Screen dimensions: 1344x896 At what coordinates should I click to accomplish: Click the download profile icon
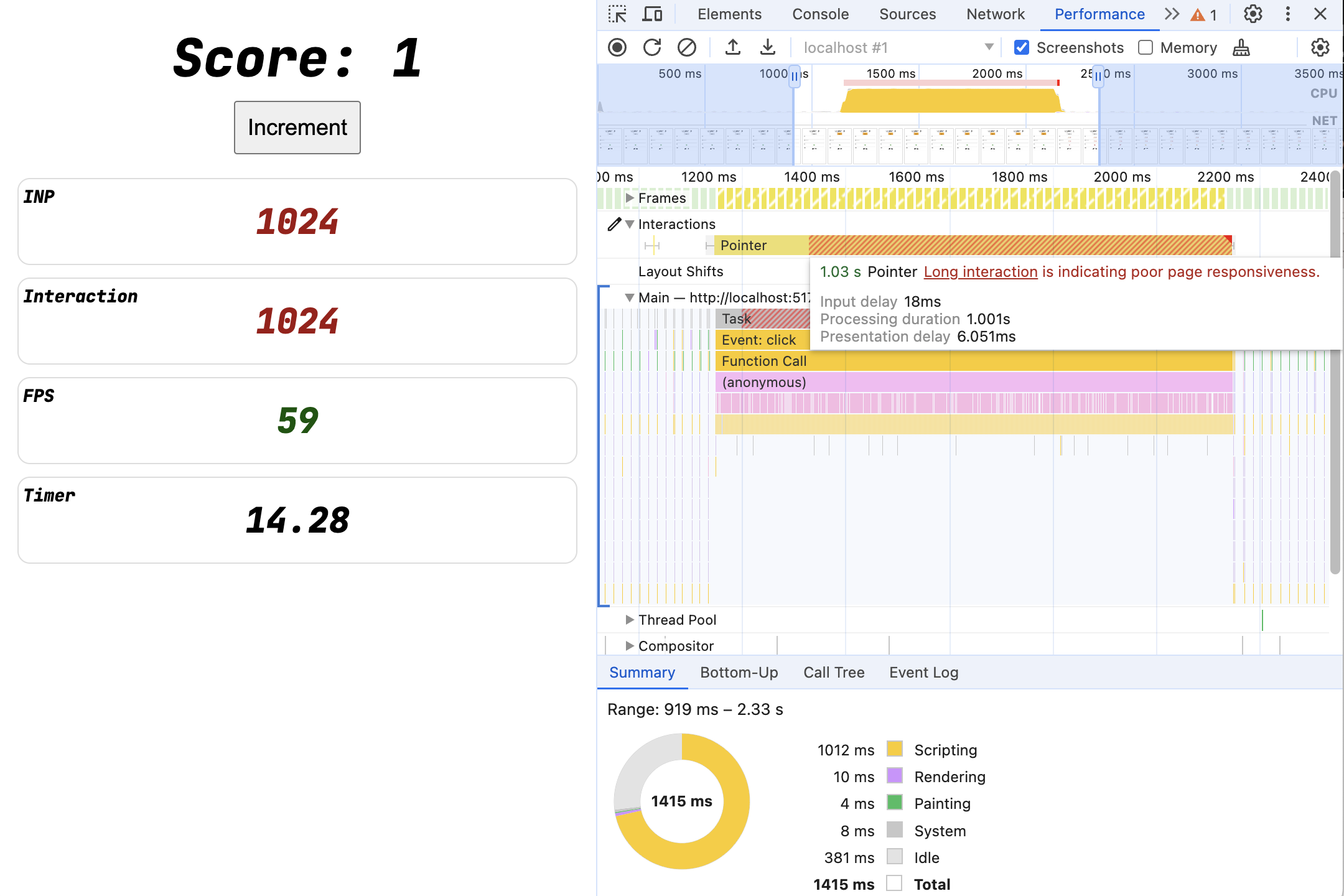click(x=765, y=47)
